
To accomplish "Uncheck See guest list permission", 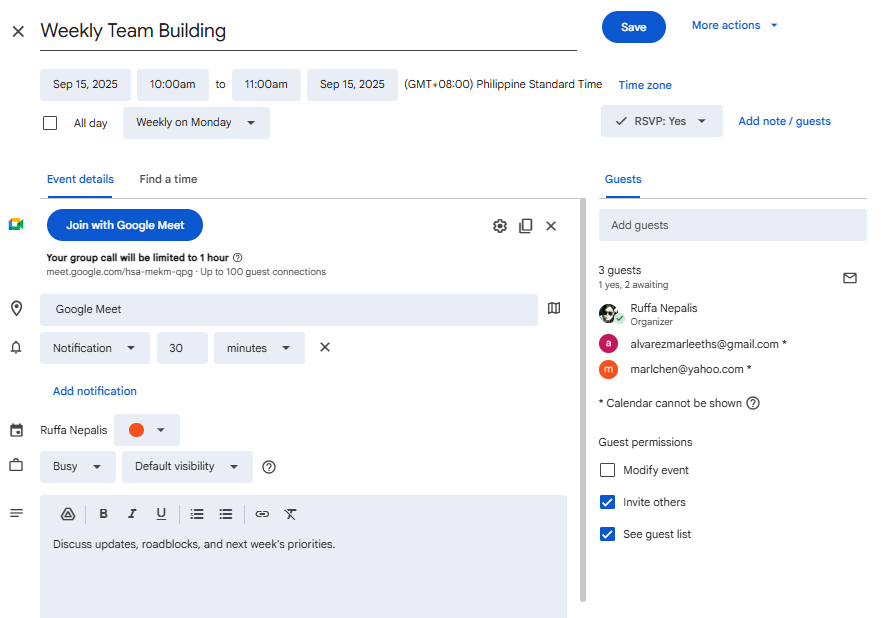I will (x=607, y=534).
